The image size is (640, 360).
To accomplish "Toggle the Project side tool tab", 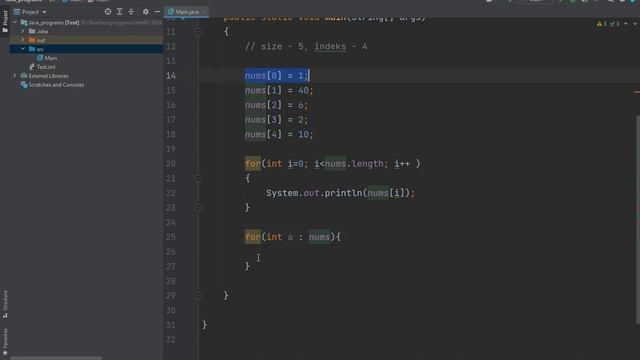I will pos(5,22).
